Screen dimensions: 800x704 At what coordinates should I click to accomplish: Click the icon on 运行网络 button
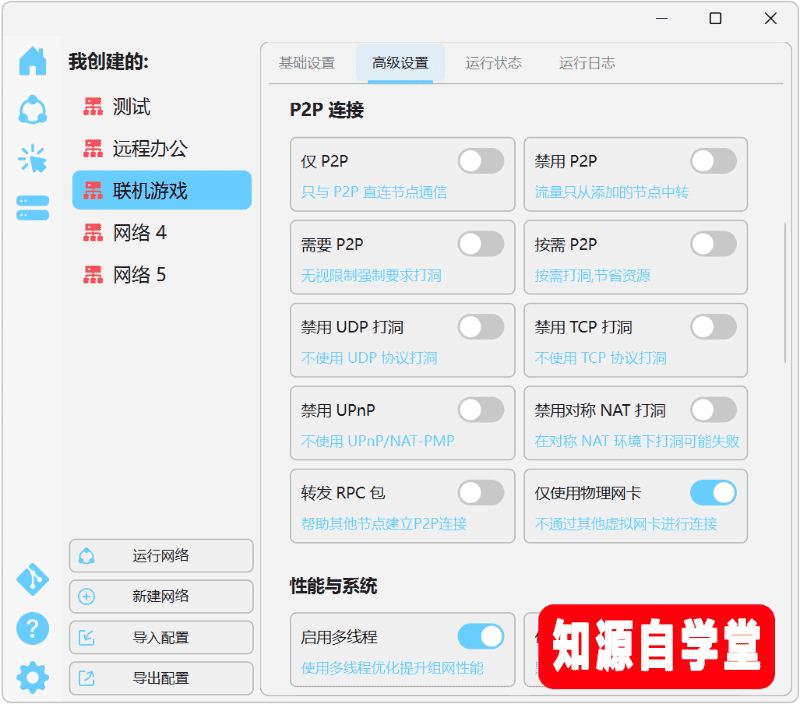pyautogui.click(x=87, y=556)
